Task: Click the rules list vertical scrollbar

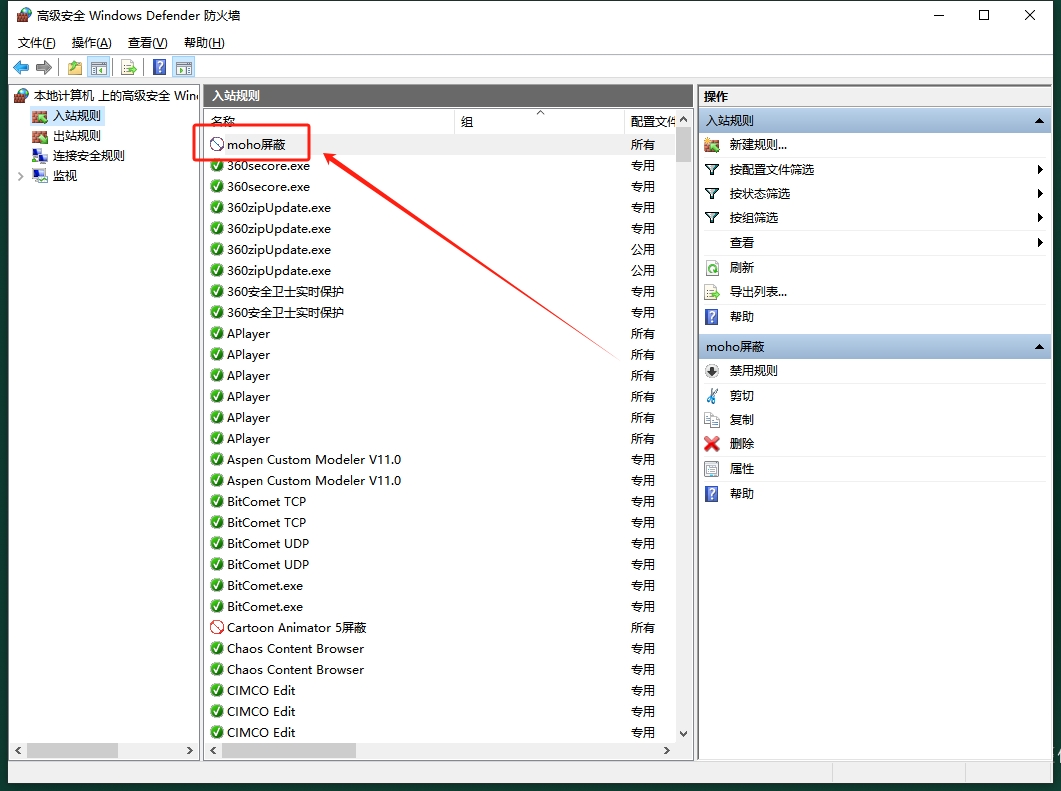Action: click(684, 400)
